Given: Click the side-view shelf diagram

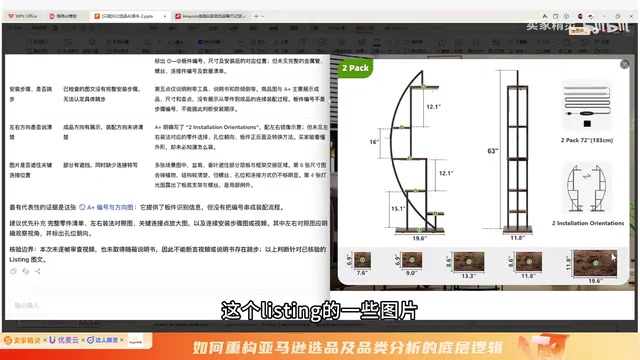Looking at the screenshot, I should point(517,151).
